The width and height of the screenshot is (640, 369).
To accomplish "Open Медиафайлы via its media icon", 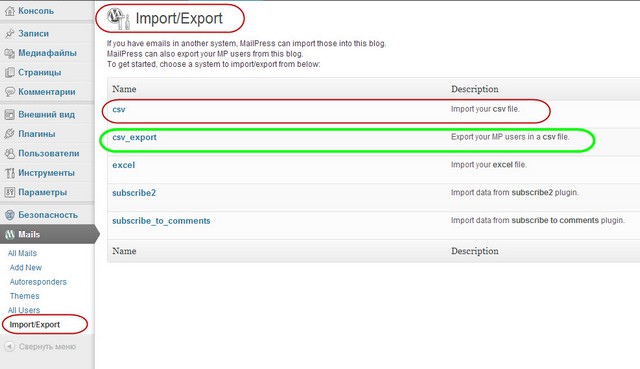I will coord(9,53).
